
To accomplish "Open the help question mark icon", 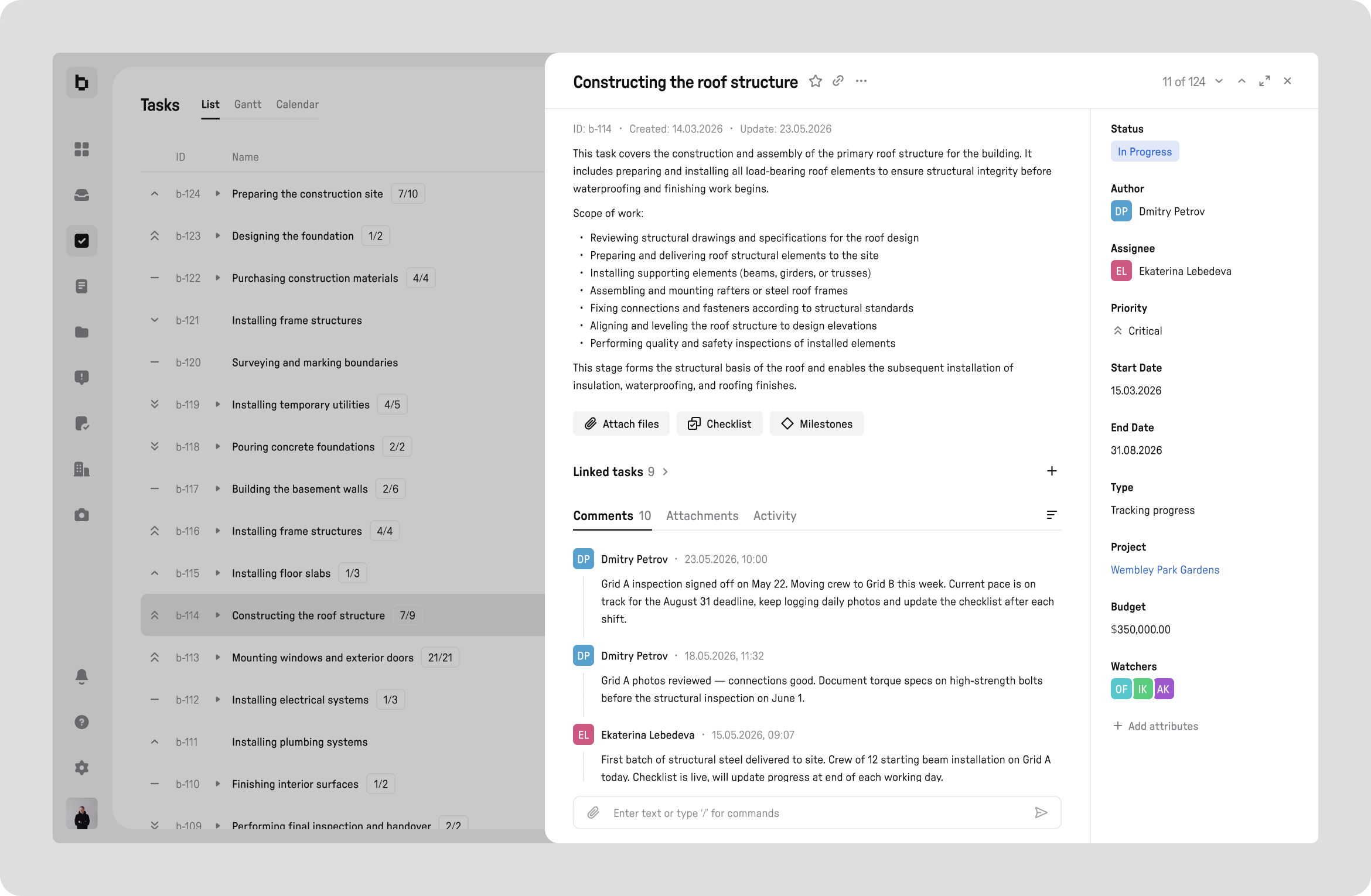I will (81, 722).
